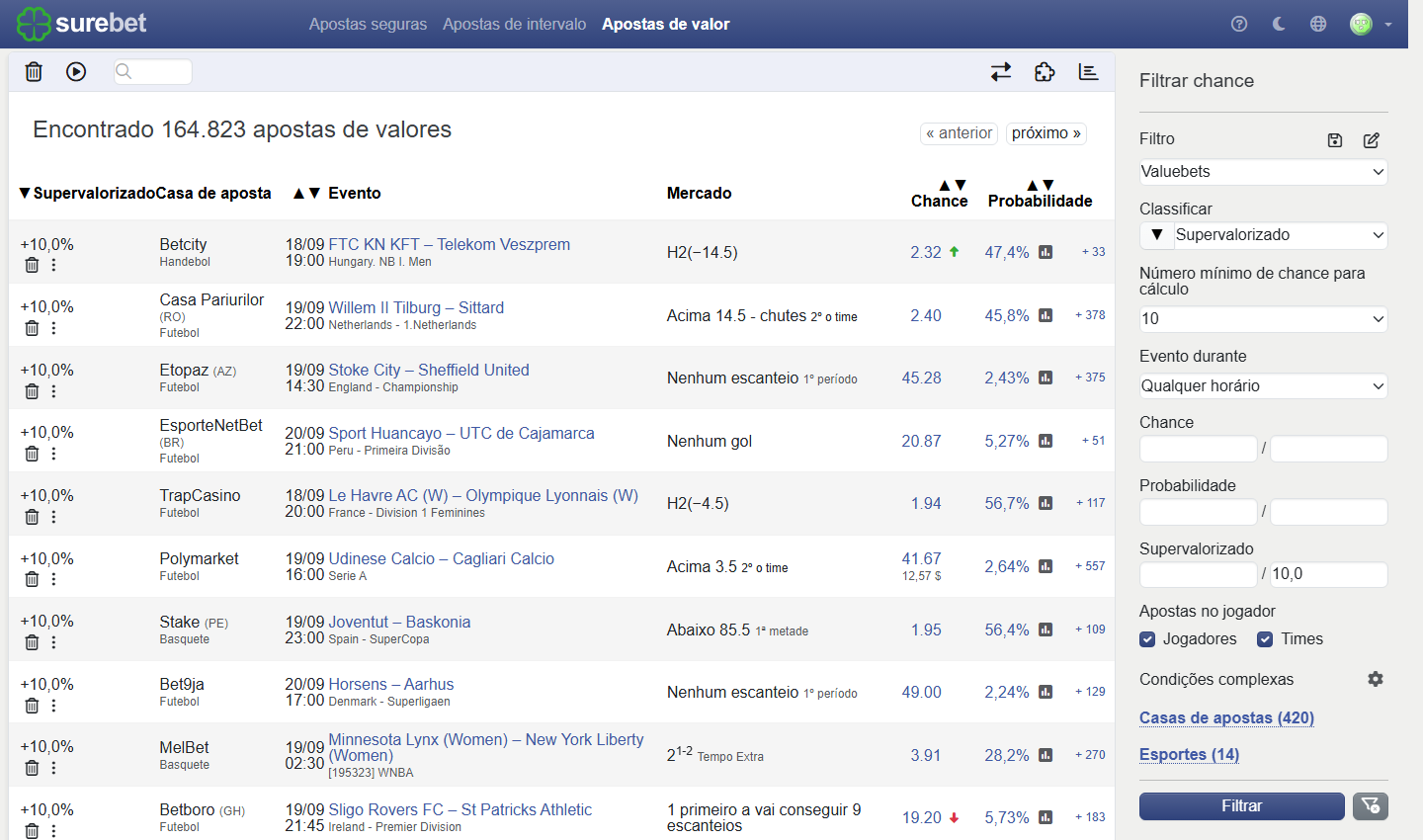Open the language globe icon
The image size is (1423, 840).
(1318, 24)
